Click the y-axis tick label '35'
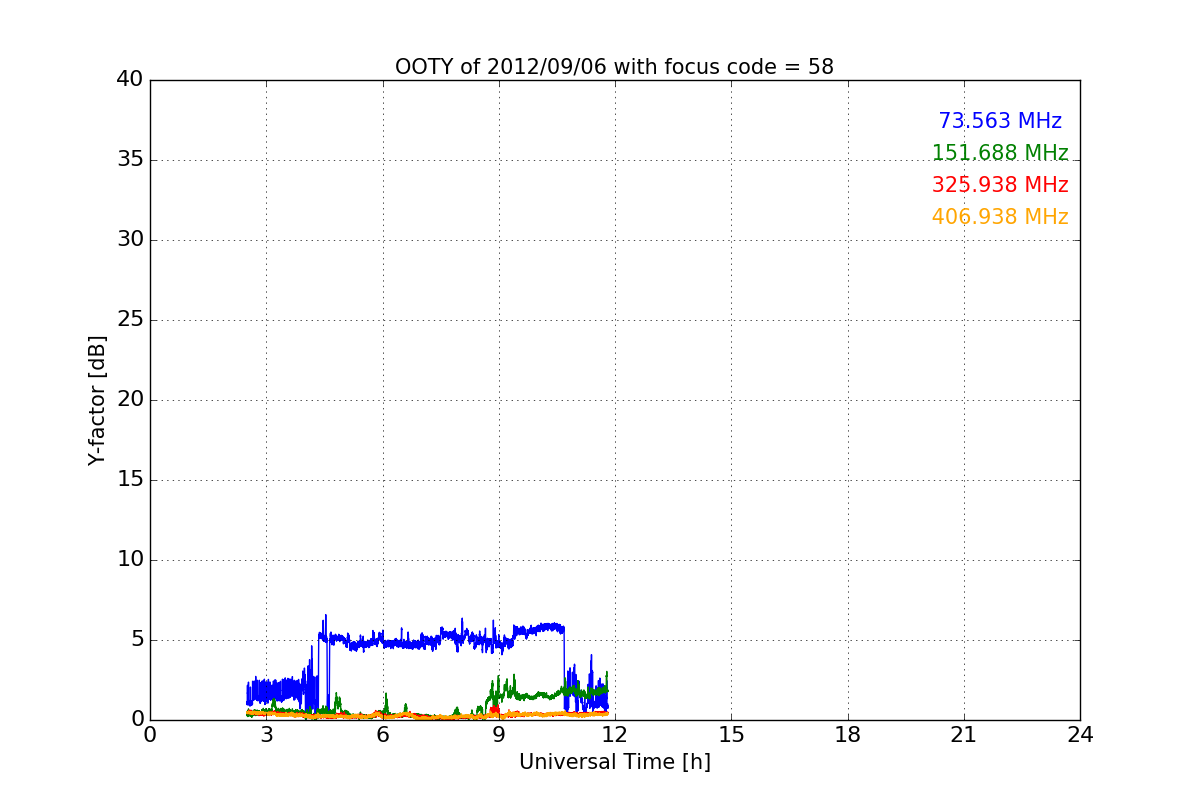 130,160
